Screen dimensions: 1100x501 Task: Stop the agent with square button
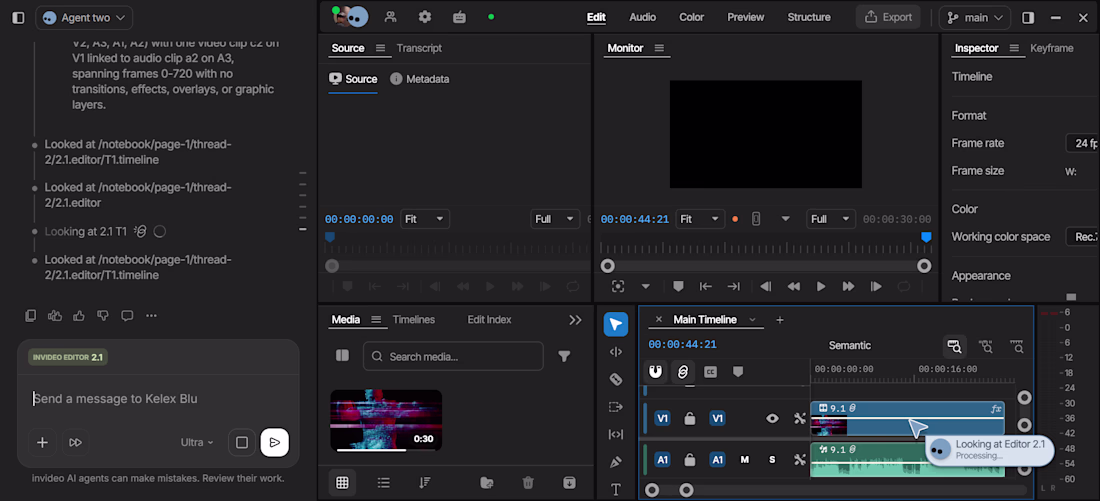tap(242, 442)
